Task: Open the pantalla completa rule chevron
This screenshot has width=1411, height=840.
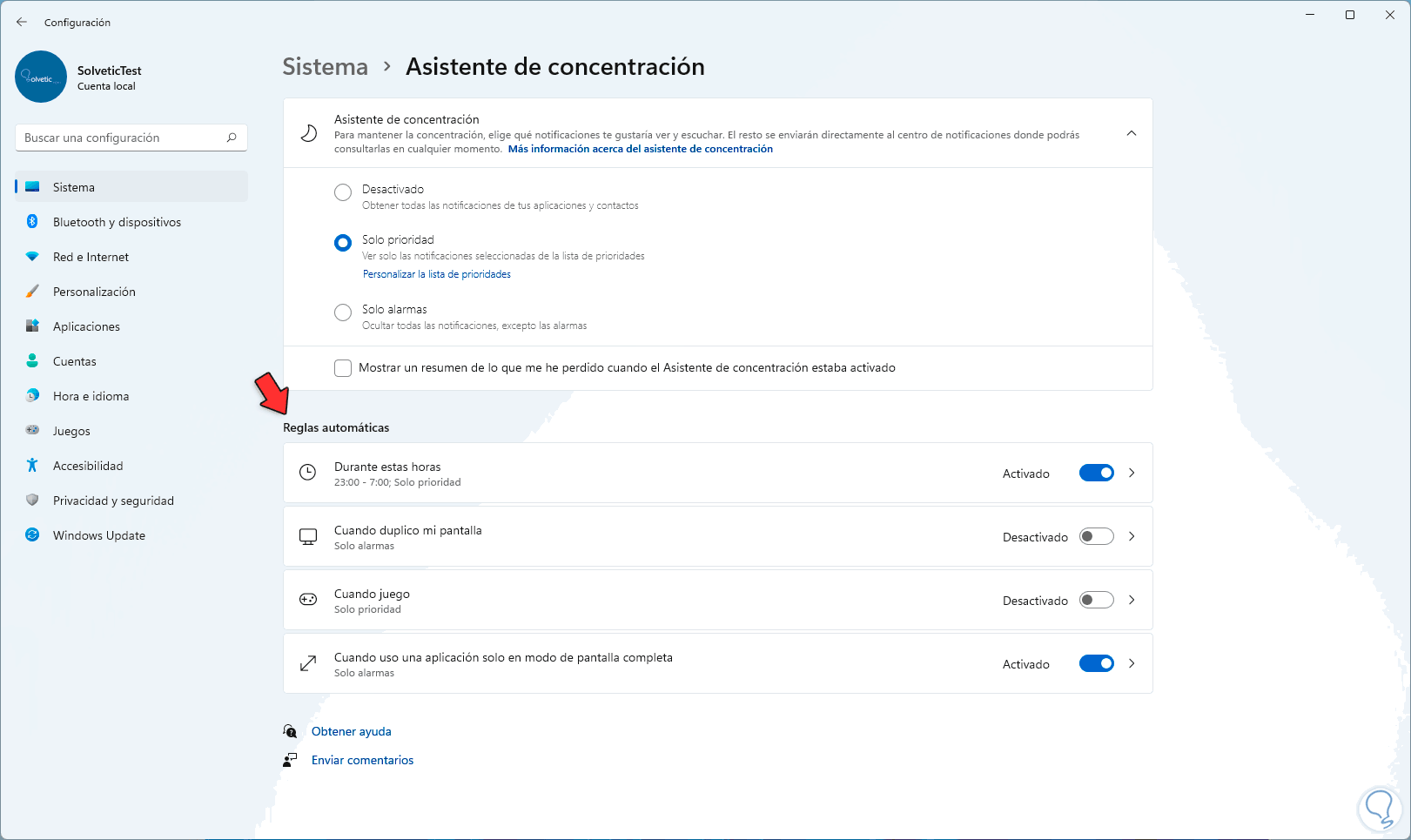Action: pyautogui.click(x=1132, y=664)
